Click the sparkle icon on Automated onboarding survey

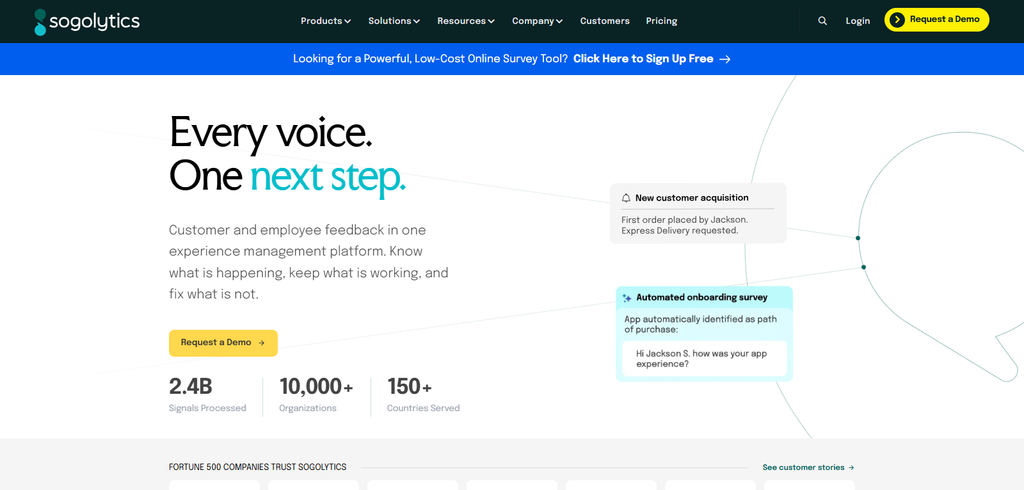click(627, 298)
